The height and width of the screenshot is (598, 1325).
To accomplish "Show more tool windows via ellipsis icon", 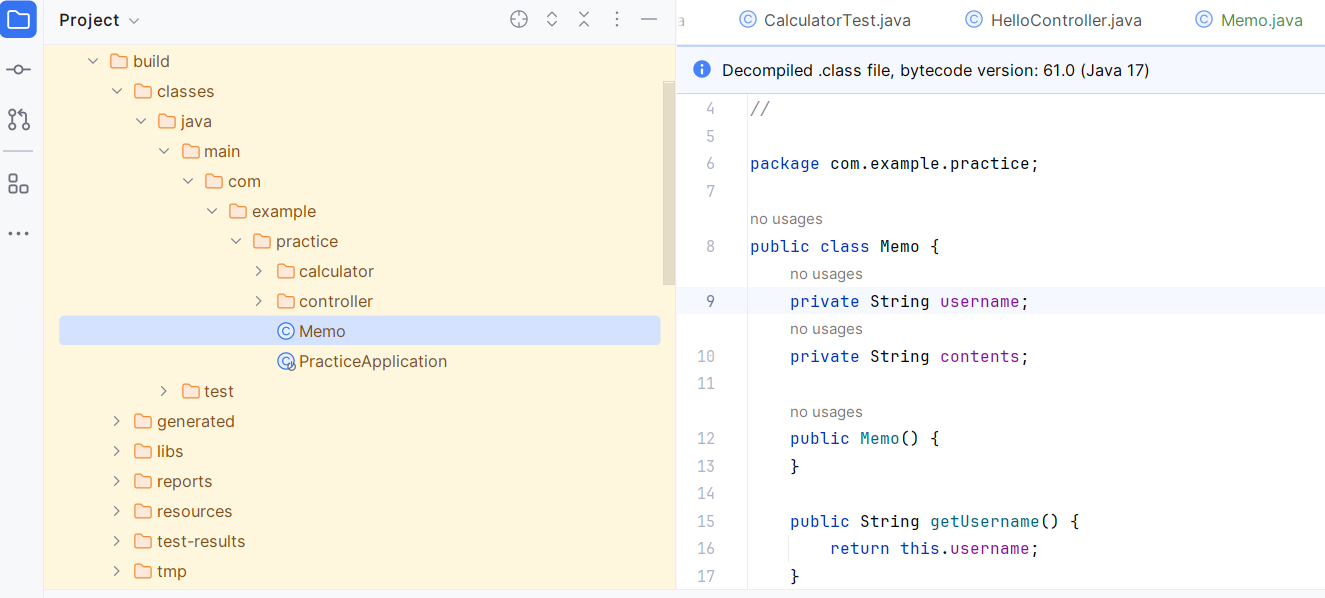I will 18,233.
